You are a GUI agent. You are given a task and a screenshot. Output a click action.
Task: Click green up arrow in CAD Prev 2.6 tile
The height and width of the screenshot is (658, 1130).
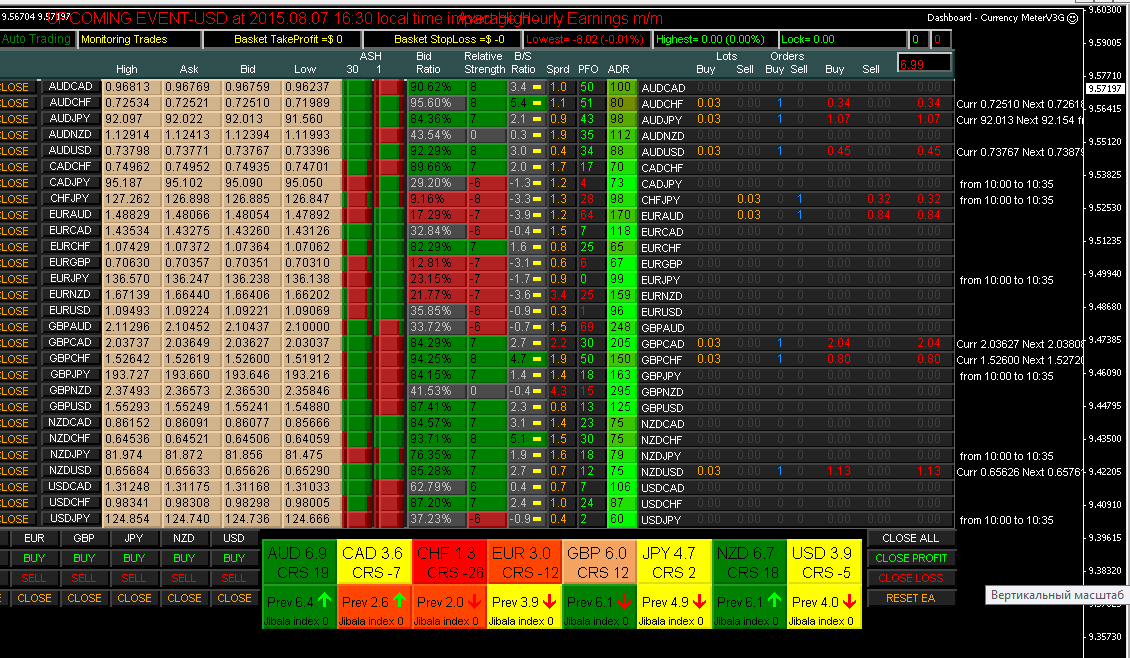[x=399, y=600]
